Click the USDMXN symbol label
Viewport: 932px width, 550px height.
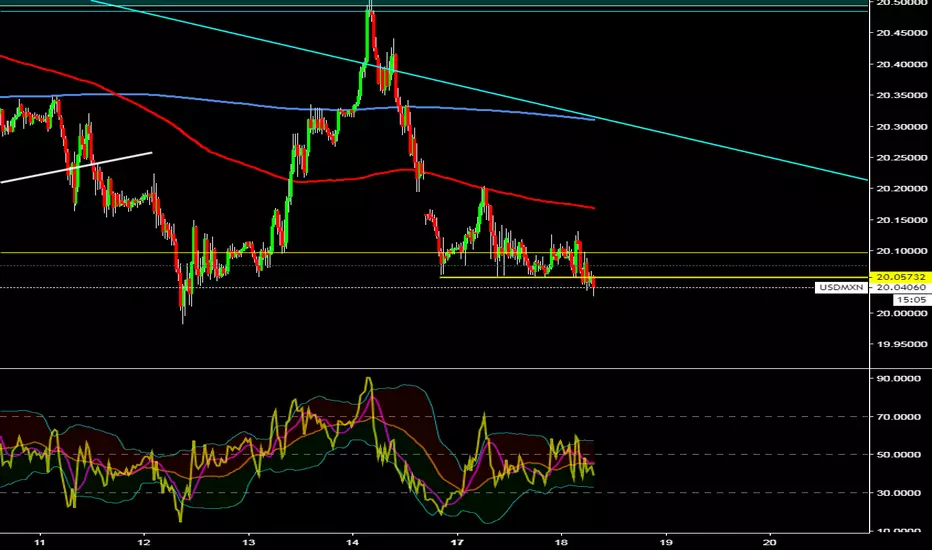pyautogui.click(x=841, y=288)
